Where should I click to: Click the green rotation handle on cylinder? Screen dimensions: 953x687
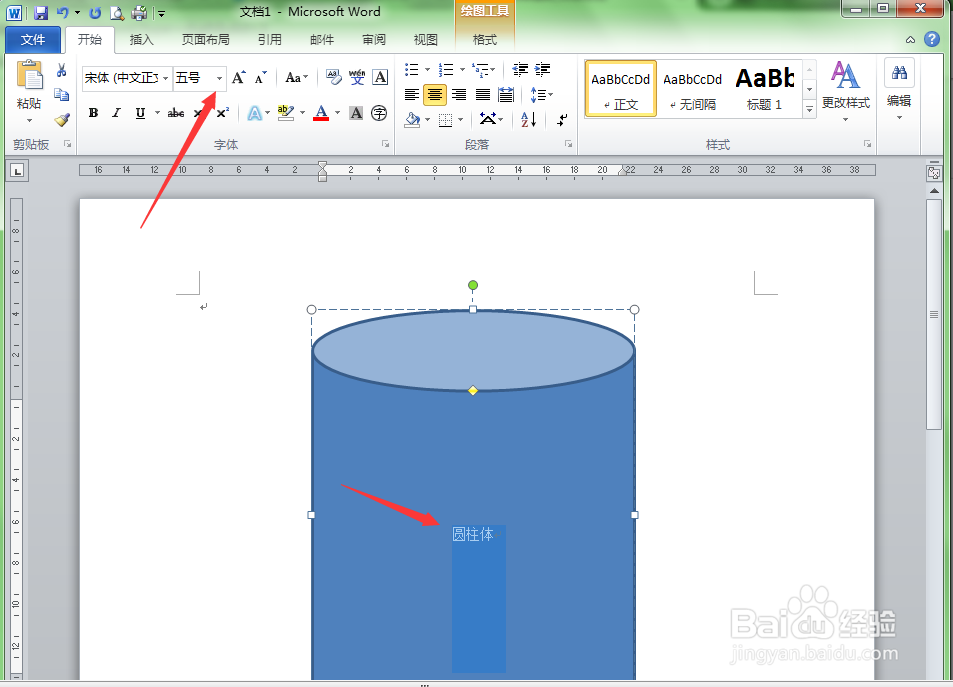tap(473, 285)
